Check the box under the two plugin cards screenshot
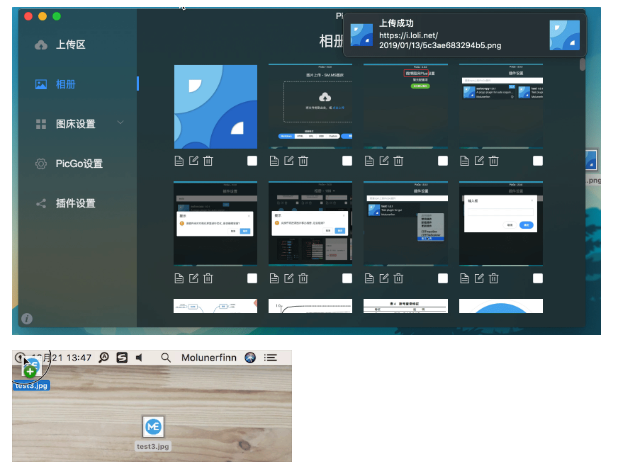Image resolution: width=617 pixels, height=472 pixels. pos(538,161)
